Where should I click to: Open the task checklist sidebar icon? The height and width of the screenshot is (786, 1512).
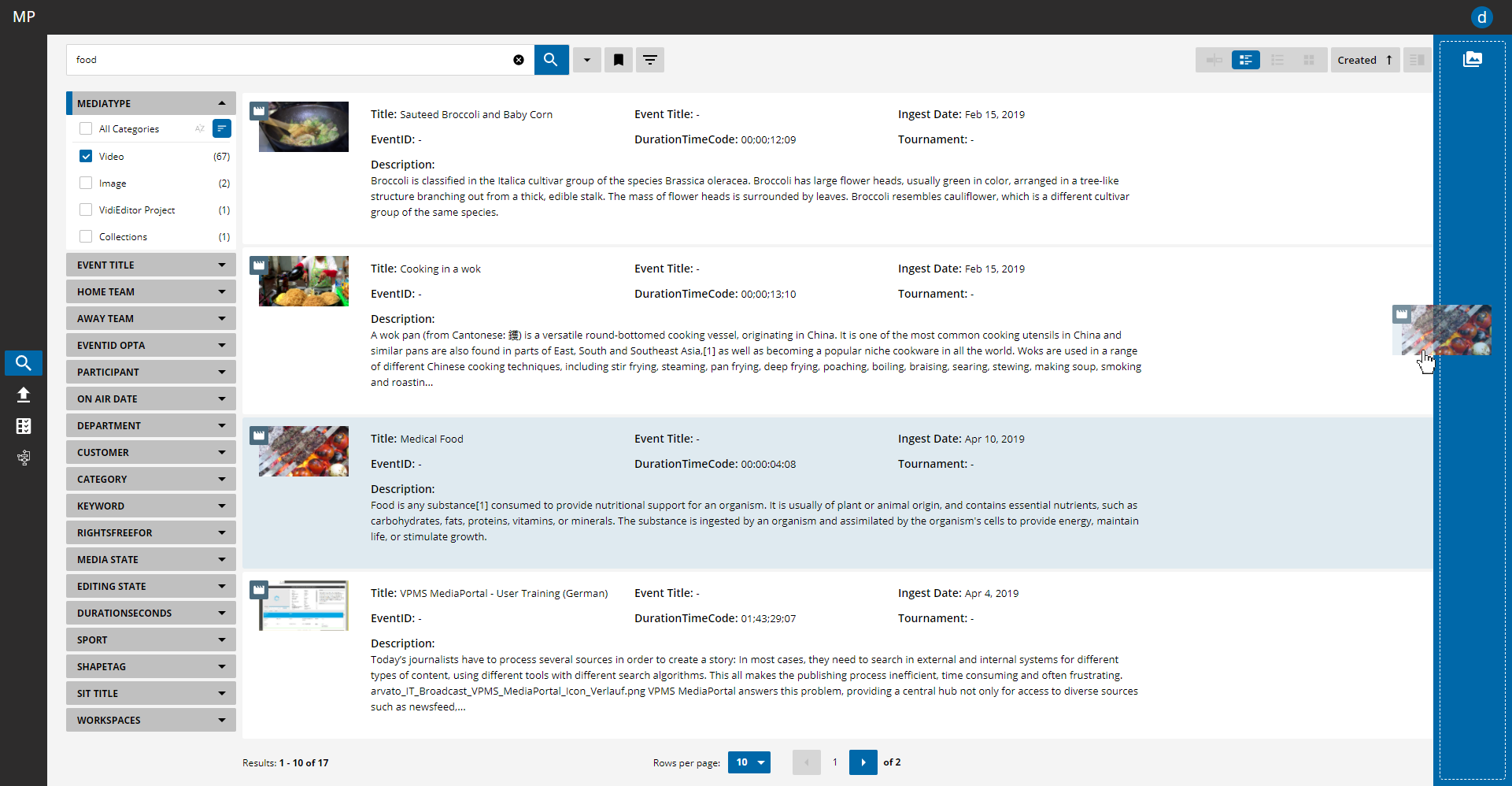(24, 426)
